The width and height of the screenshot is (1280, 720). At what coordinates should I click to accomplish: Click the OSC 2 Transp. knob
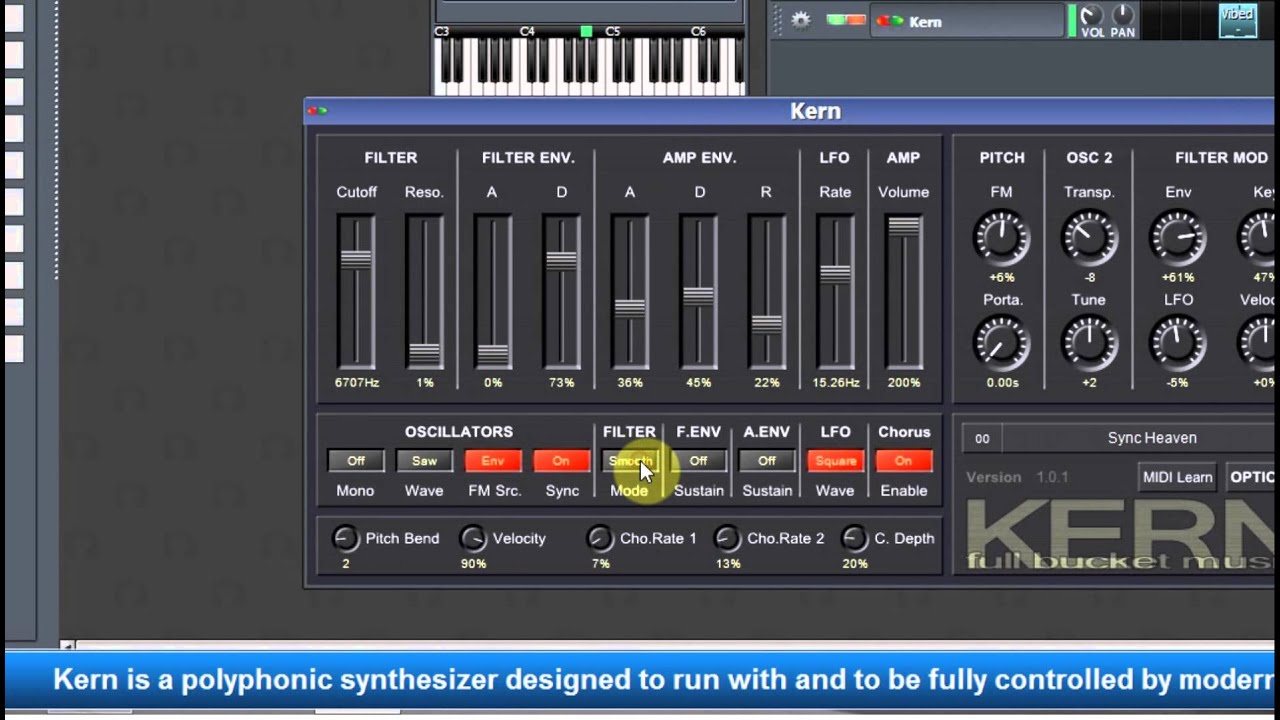1089,237
